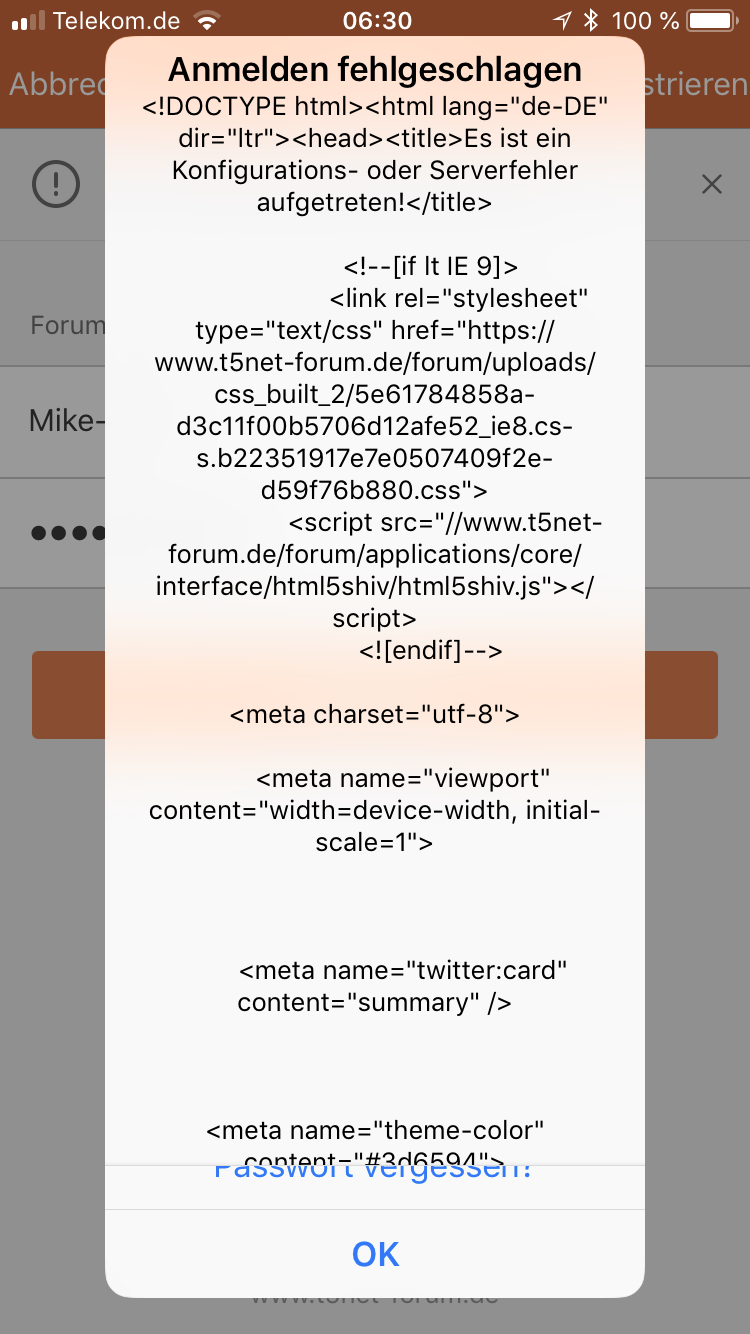
Task: Tap the partially hidden Registrieren button
Action: [697, 84]
